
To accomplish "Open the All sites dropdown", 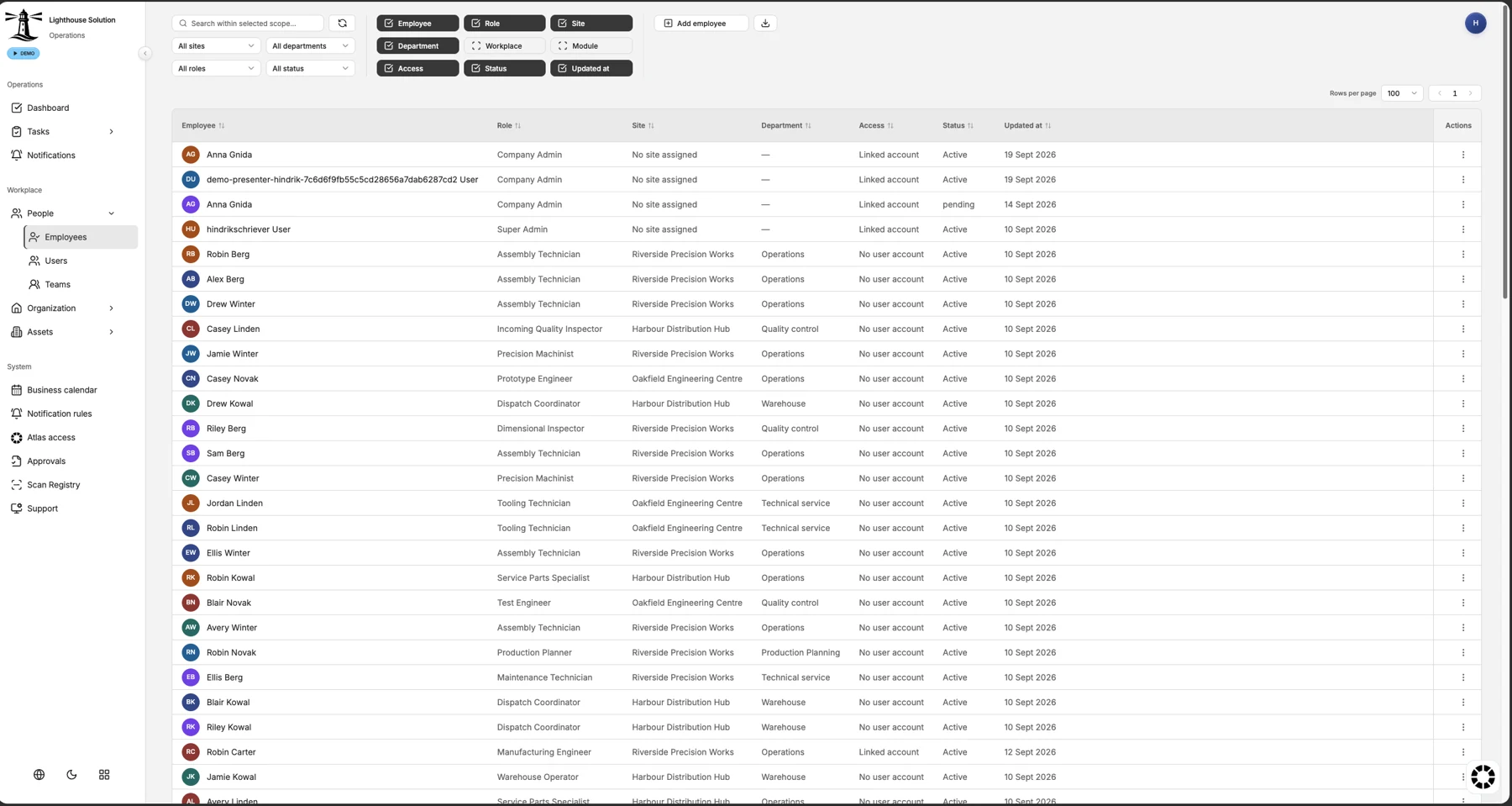I will point(216,46).
